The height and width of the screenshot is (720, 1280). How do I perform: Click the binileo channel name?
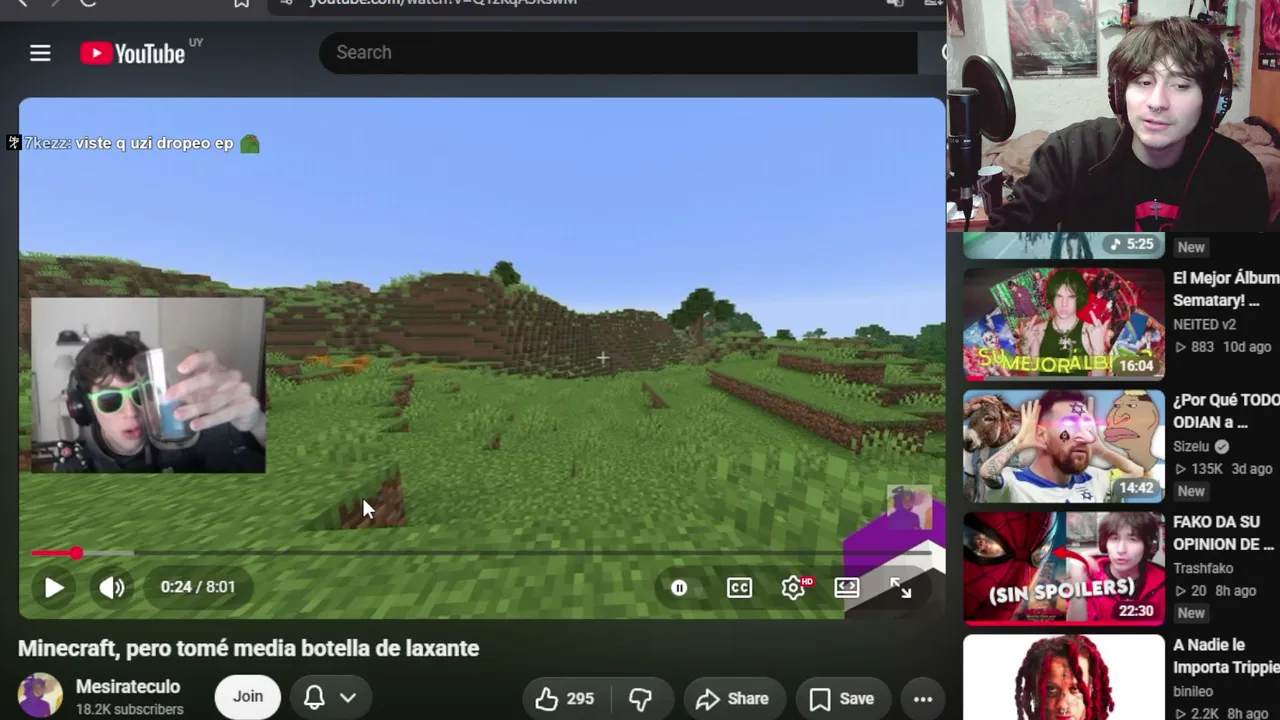coord(1193,691)
